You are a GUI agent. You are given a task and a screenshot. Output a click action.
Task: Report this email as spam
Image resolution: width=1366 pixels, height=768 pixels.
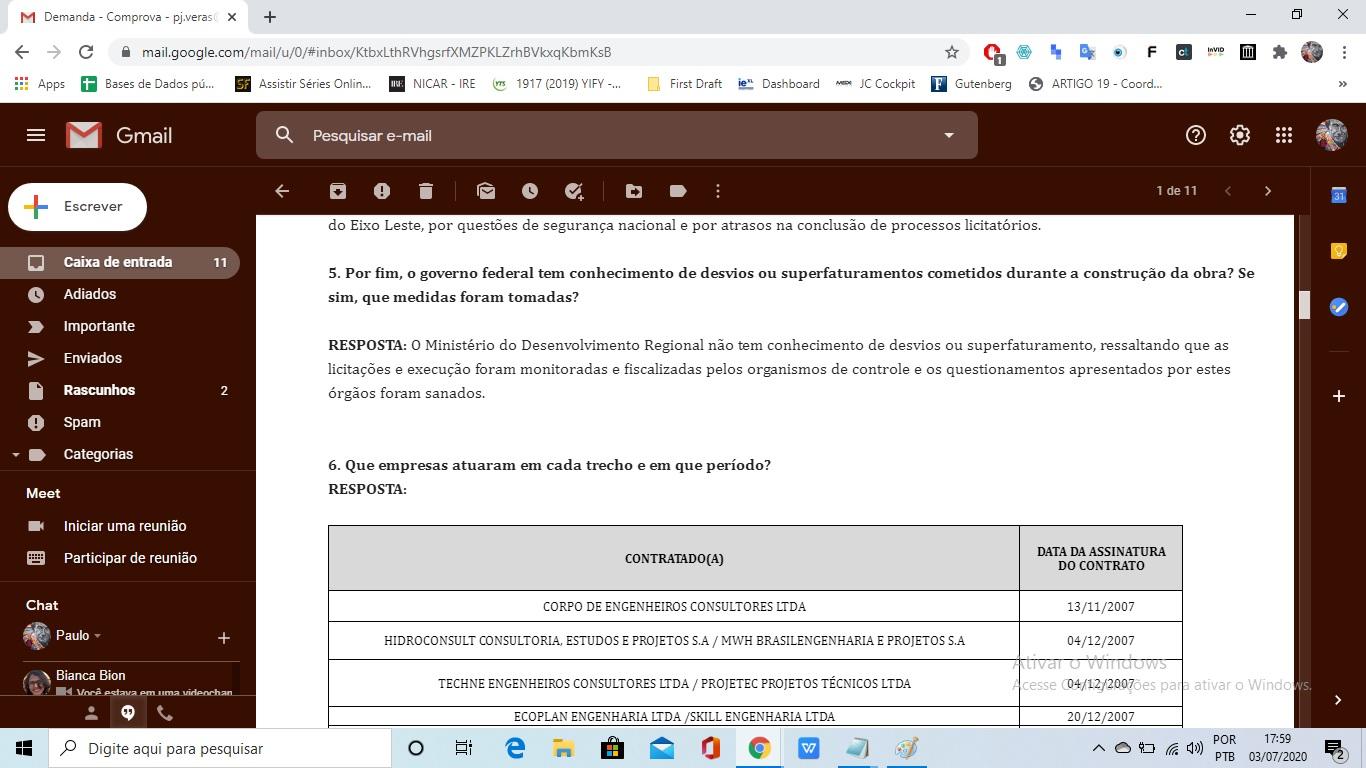pos(382,191)
